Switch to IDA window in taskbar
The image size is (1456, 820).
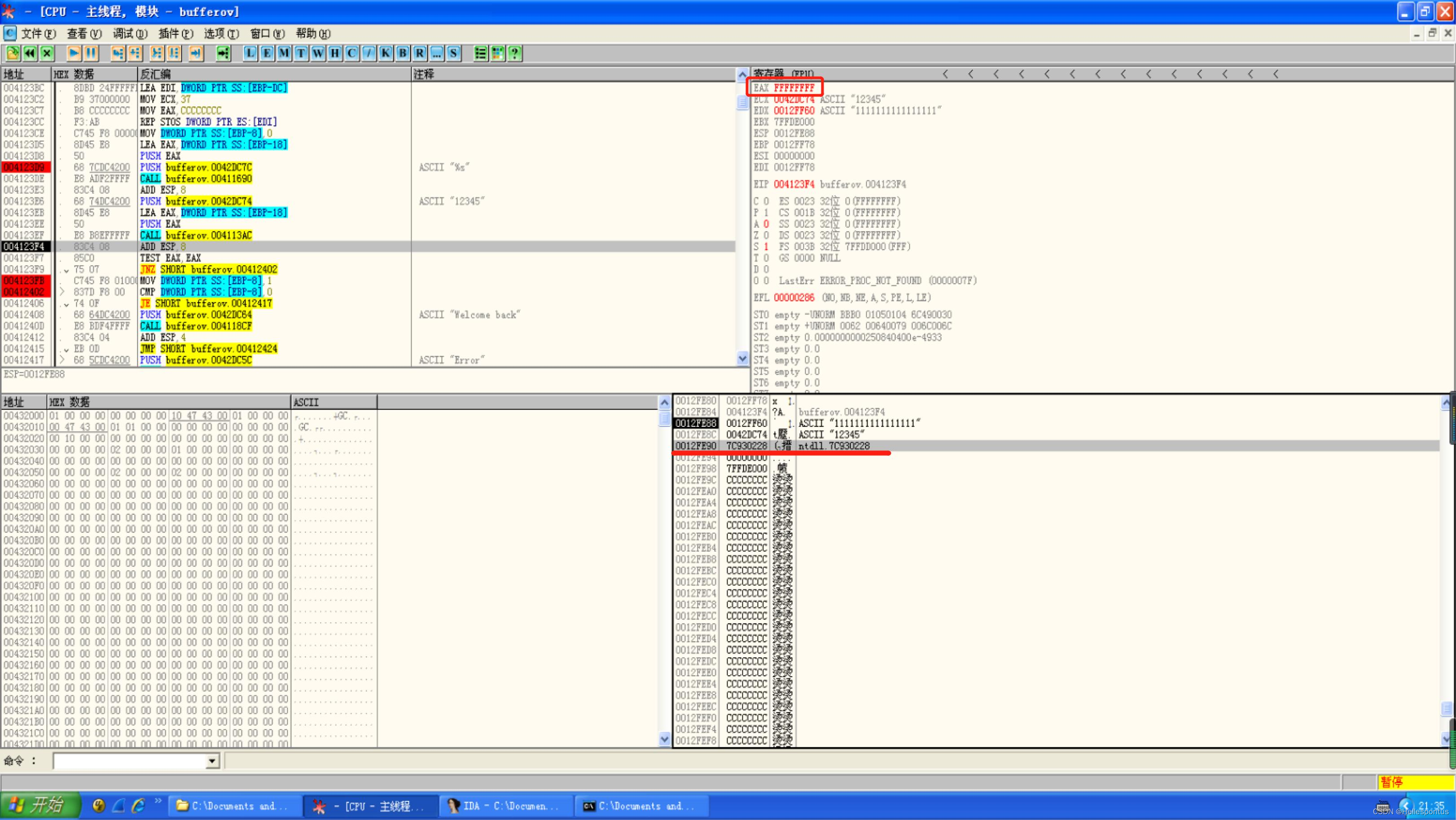pos(505,806)
